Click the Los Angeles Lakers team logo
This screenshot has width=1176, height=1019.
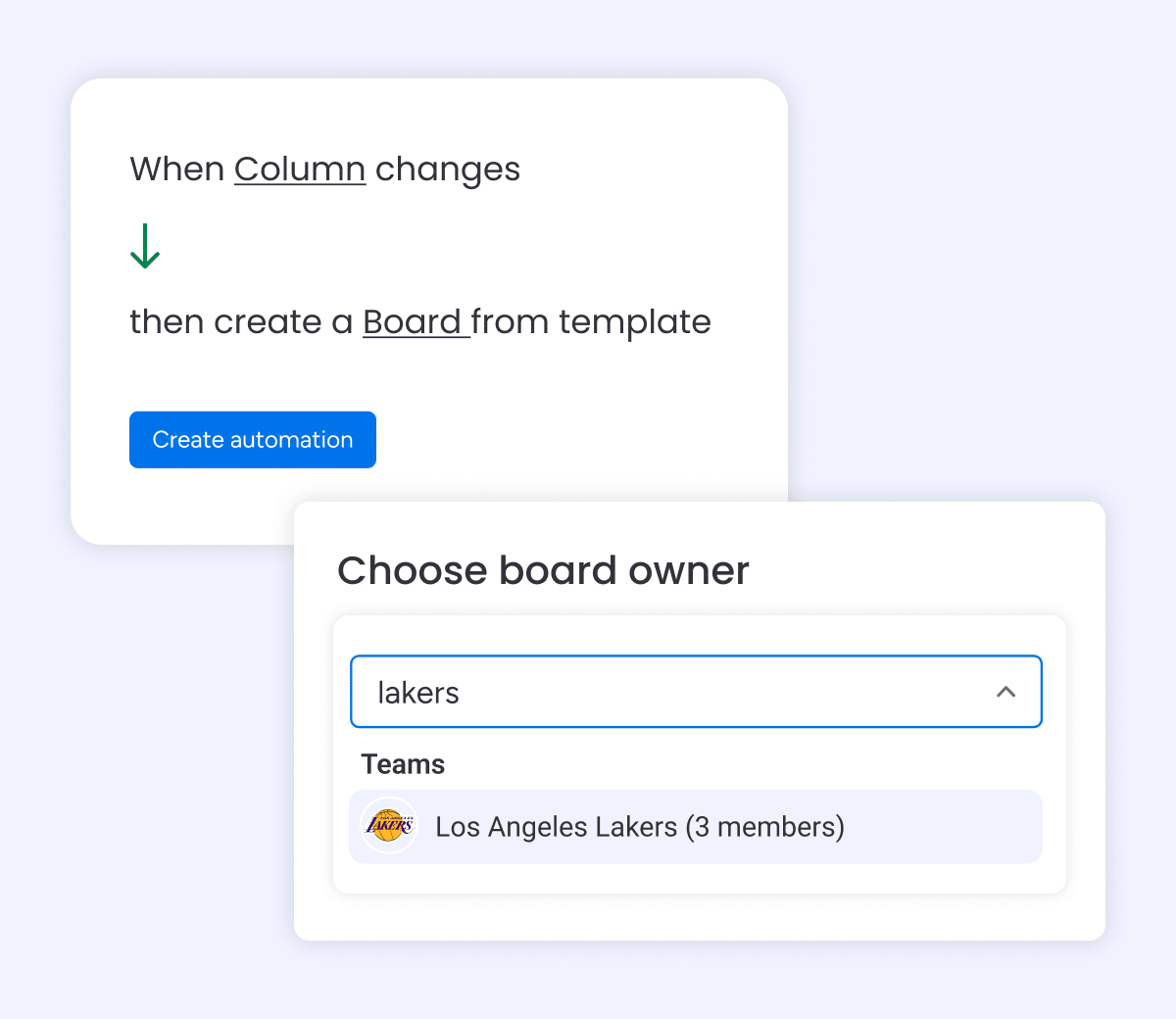[x=389, y=826]
